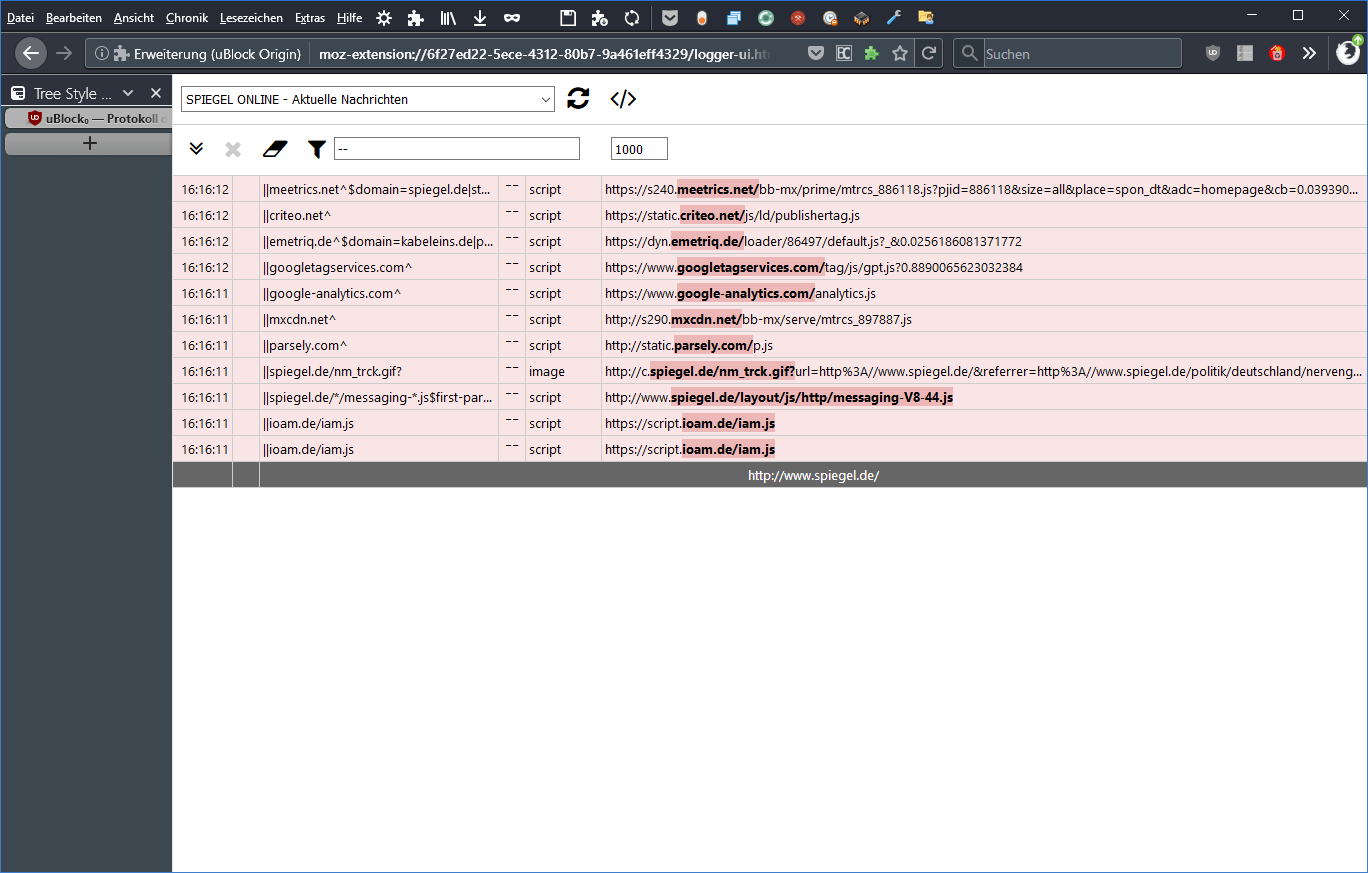Click the ||mxcdn.net^ filter cell

(379, 319)
